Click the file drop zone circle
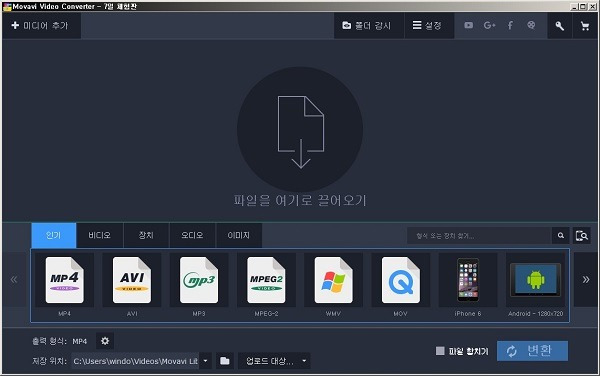 coord(300,129)
